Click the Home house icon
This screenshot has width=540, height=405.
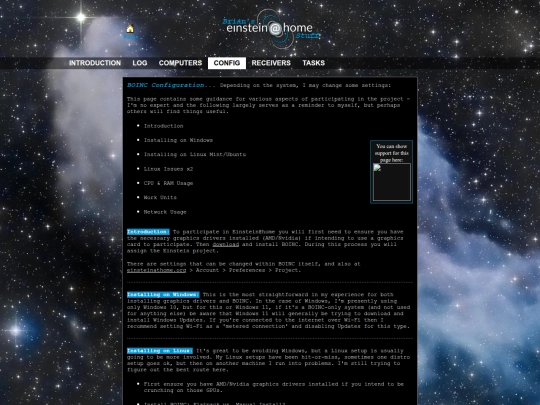coord(130,28)
